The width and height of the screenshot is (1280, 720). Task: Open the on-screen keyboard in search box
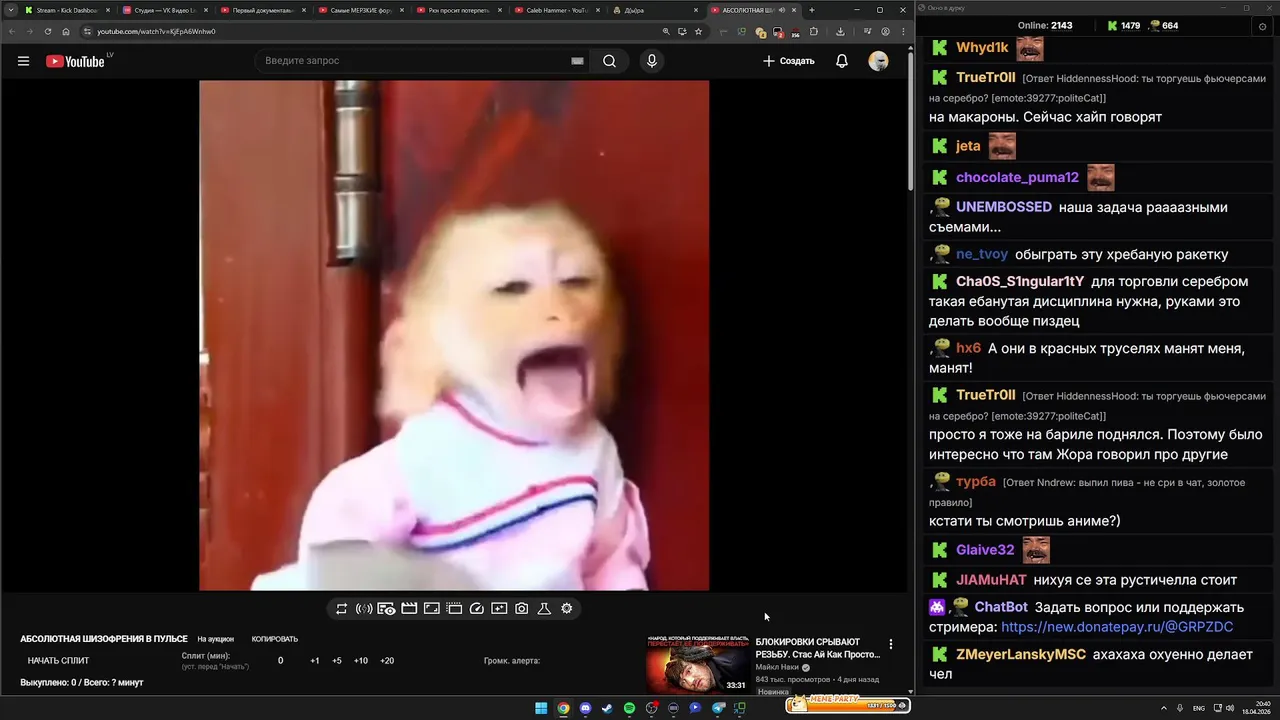tap(577, 61)
